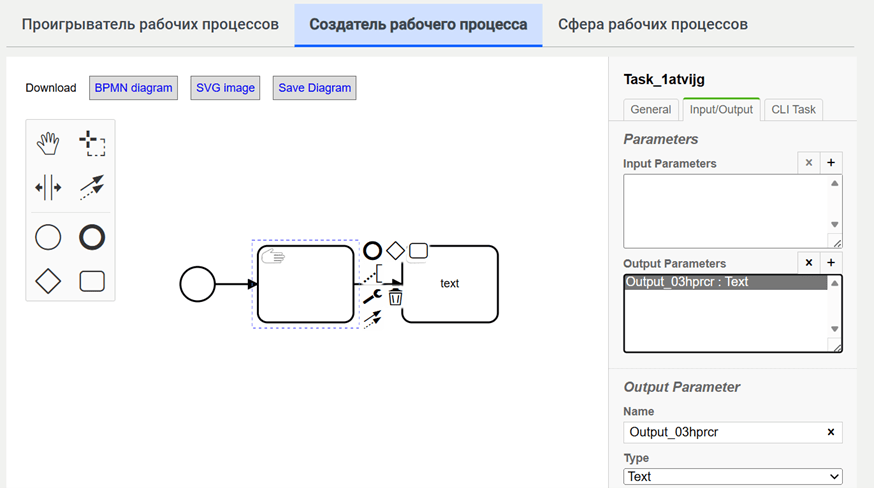This screenshot has height=488, width=874.
Task: Open Создатель рабочего процесса tab
Action: pyautogui.click(x=418, y=25)
